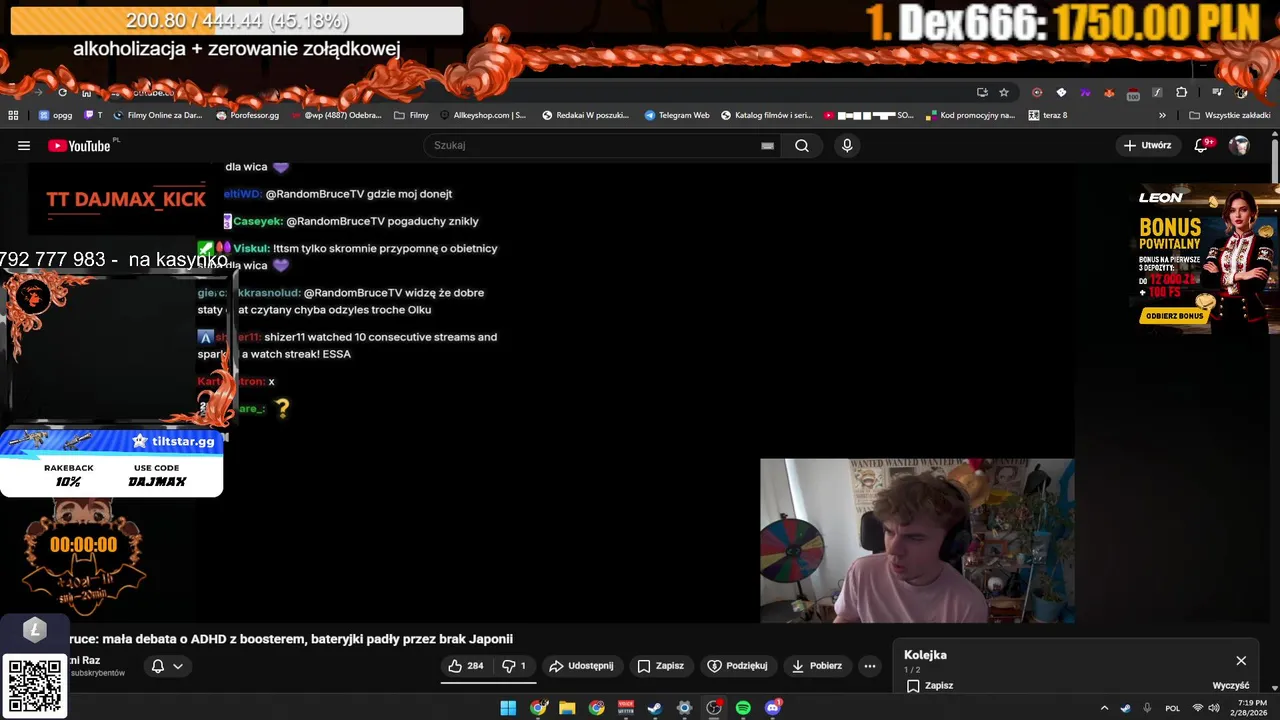Open Steam from the taskbar
This screenshot has height=720, width=1280.
[x=655, y=708]
